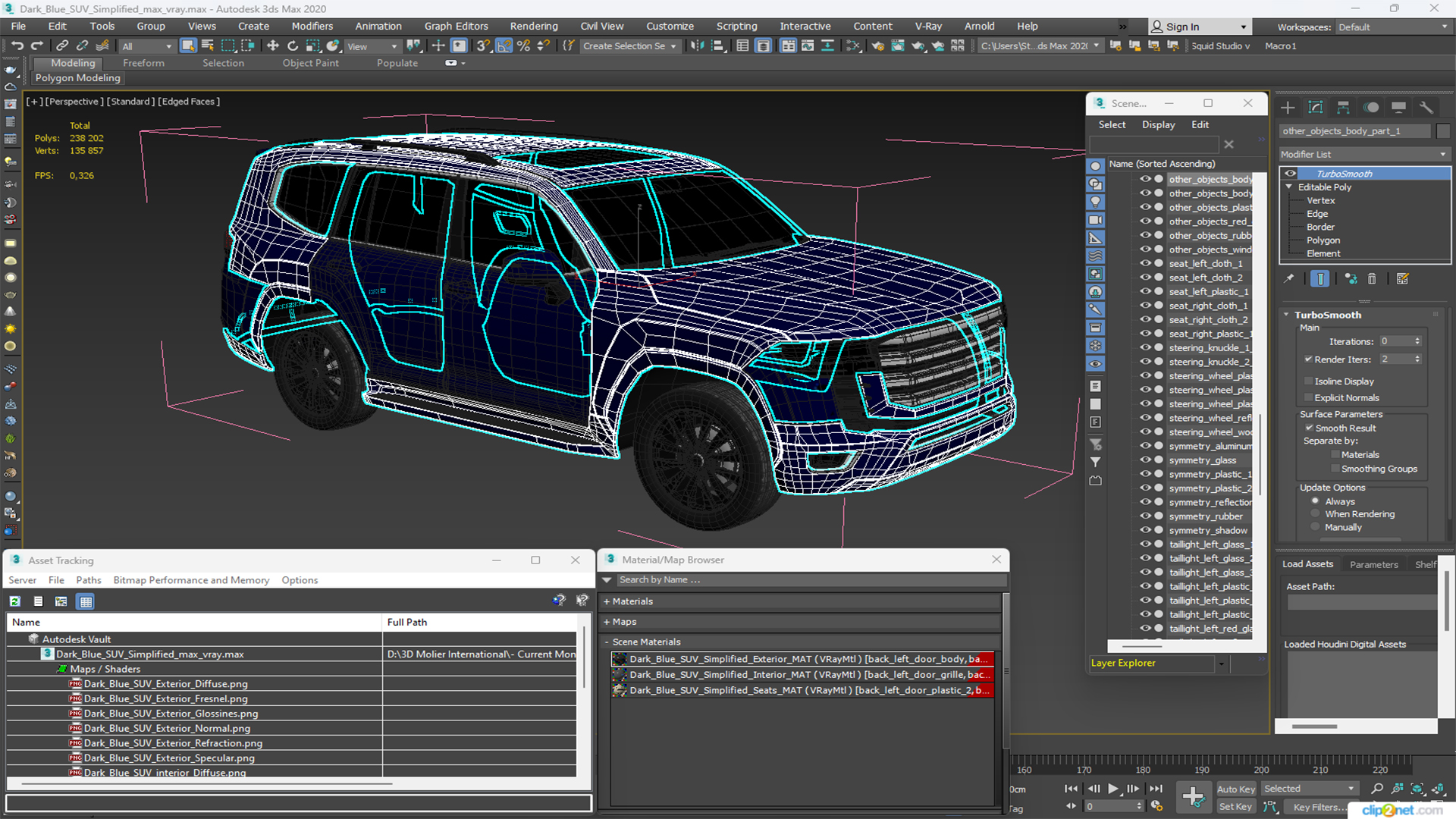Image resolution: width=1456 pixels, height=819 pixels.
Task: Open the Create tab in command panel
Action: coord(1288,108)
